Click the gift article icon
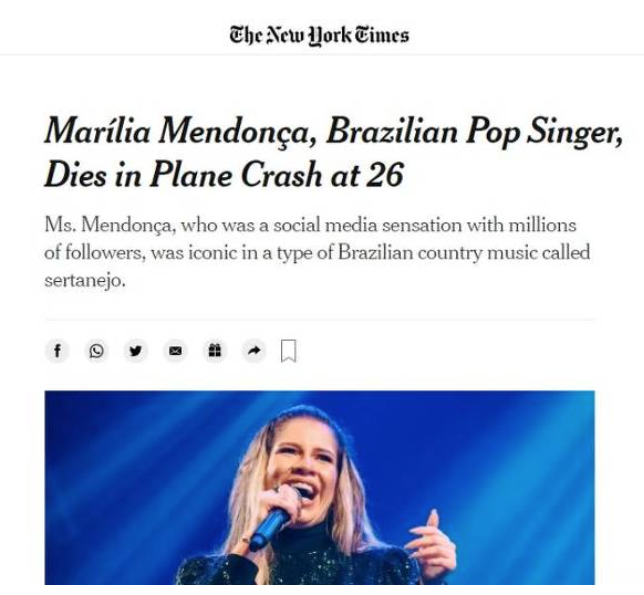 [212, 351]
